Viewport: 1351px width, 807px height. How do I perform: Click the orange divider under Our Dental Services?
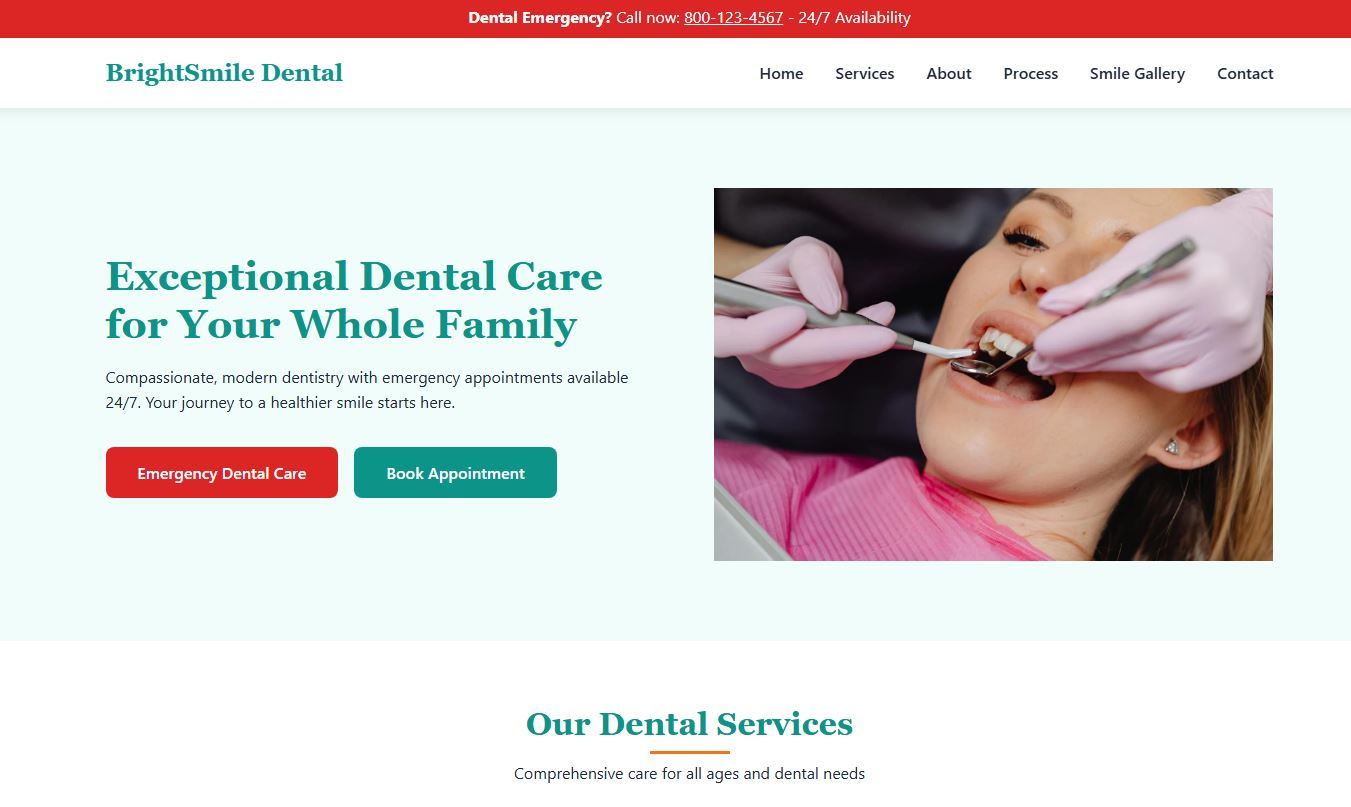coord(689,752)
